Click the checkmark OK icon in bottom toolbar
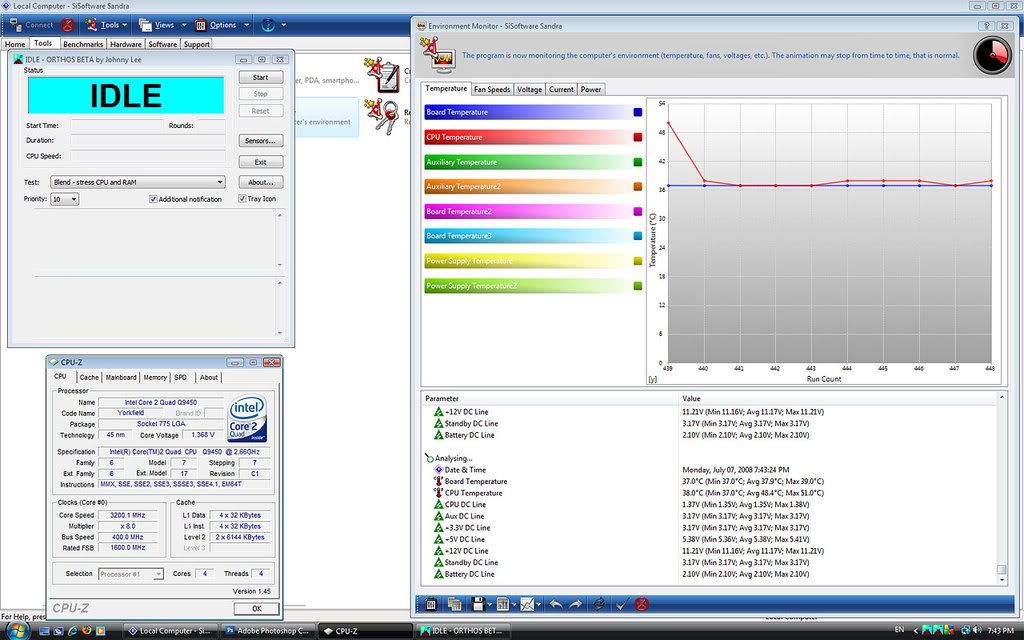The image size is (1024, 640). pyautogui.click(x=621, y=604)
